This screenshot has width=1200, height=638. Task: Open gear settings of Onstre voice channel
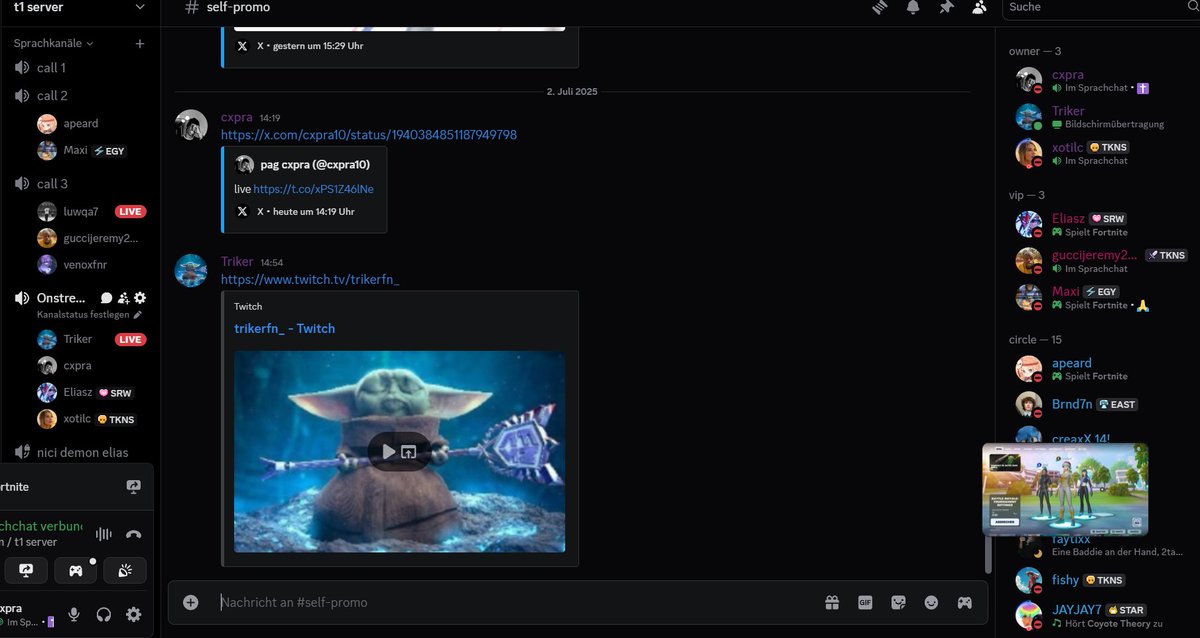pos(140,298)
